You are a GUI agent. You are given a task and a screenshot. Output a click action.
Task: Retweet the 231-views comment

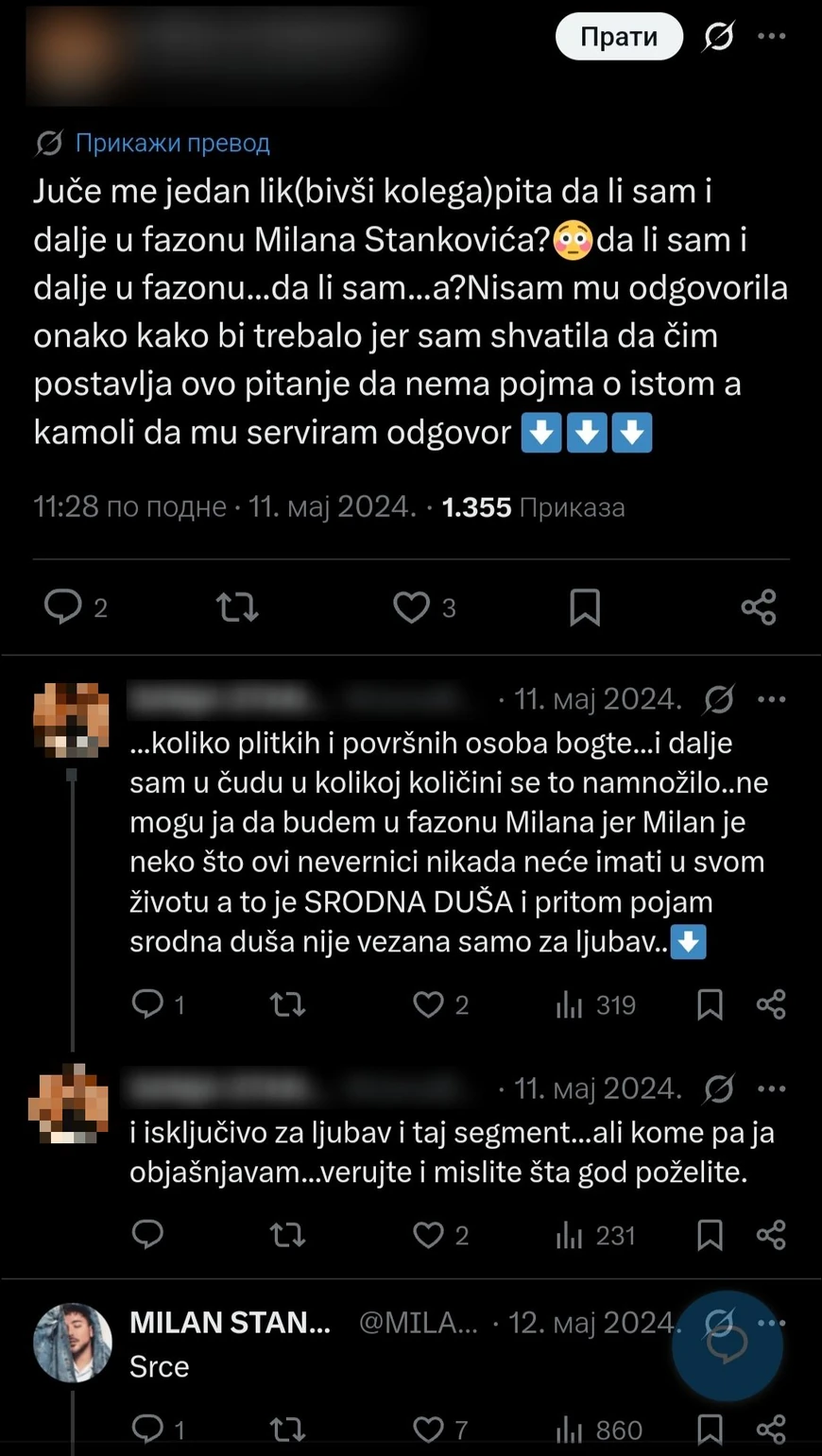[x=287, y=1234]
